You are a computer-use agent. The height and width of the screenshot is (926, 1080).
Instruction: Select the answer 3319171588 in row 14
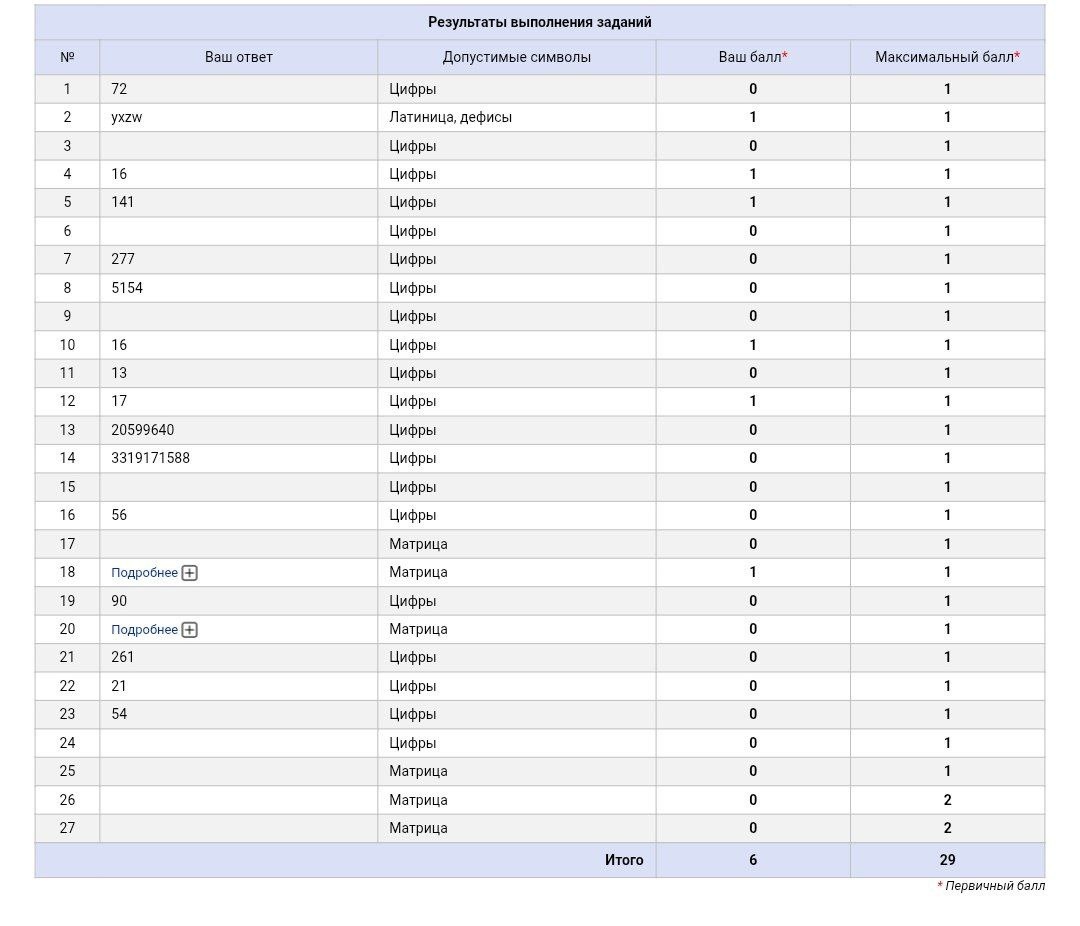(x=150, y=458)
